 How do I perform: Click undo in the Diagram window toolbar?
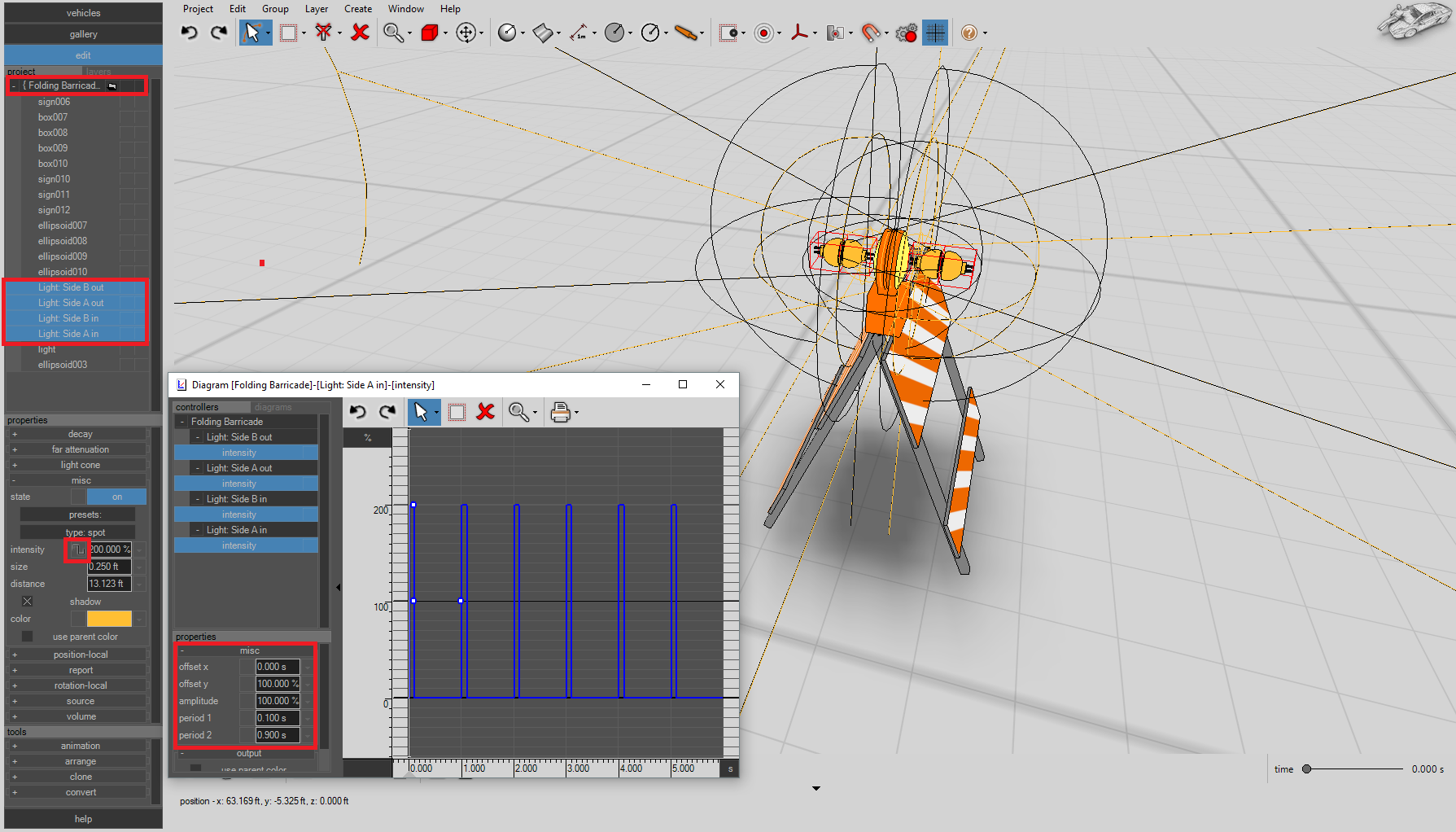(x=358, y=412)
